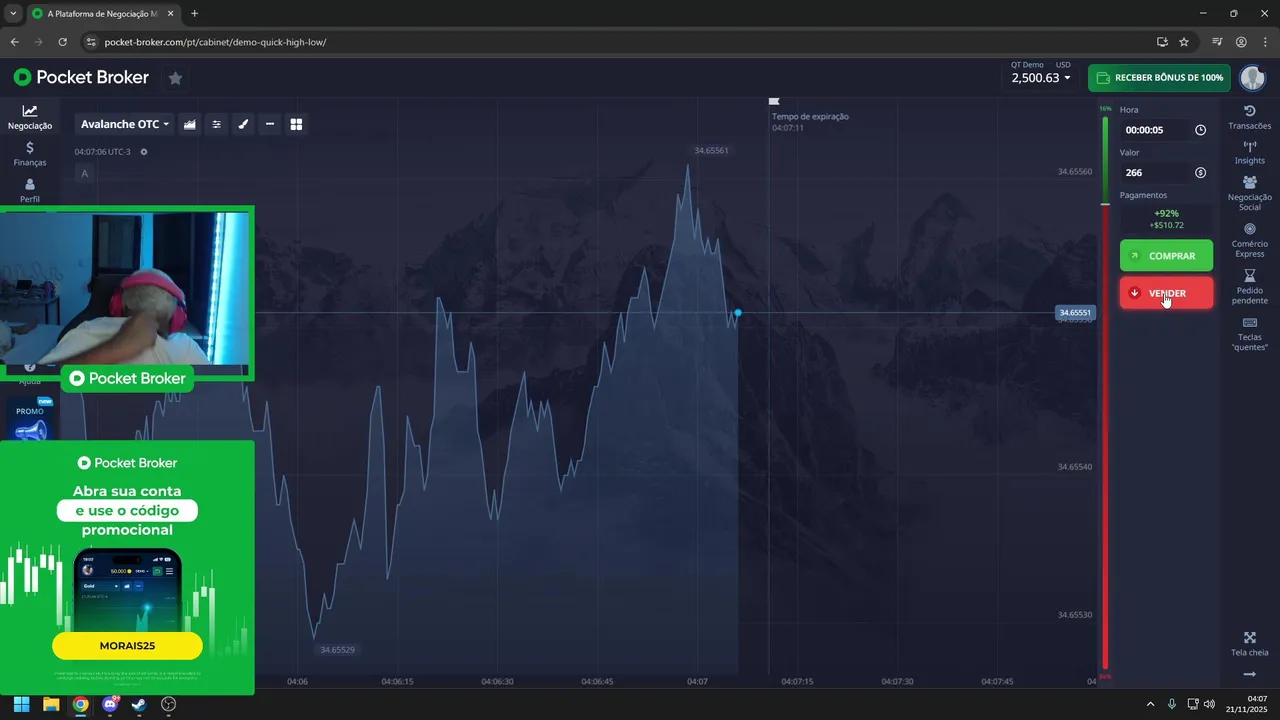This screenshot has height=720, width=1280.
Task: Open the Chrome three-dot menu
Action: [x=1265, y=42]
